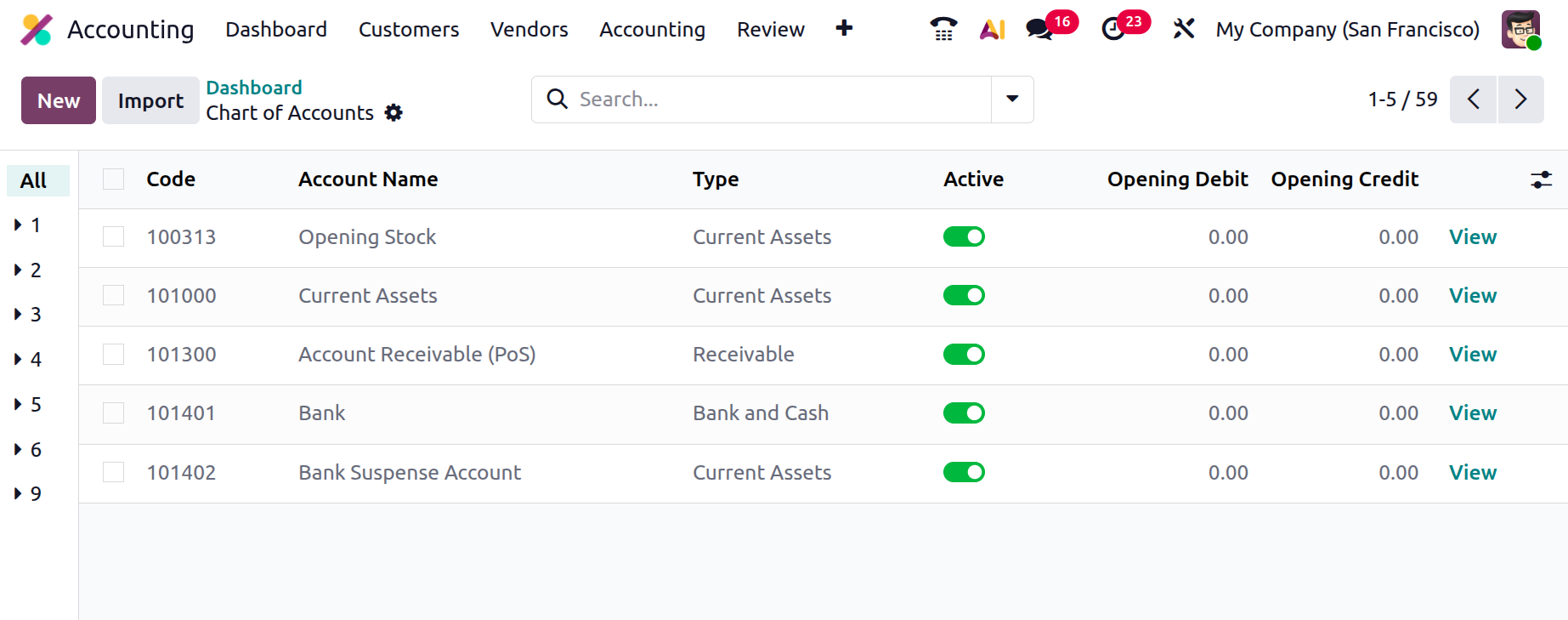The image size is (1568, 620).
Task: Open the Review menu
Action: click(770, 30)
